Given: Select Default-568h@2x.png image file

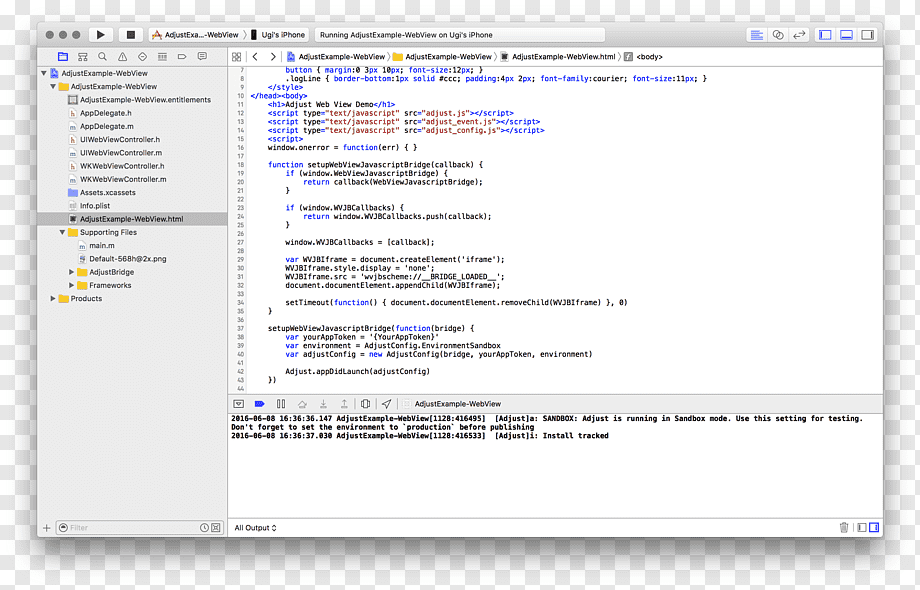Looking at the screenshot, I should [x=127, y=259].
